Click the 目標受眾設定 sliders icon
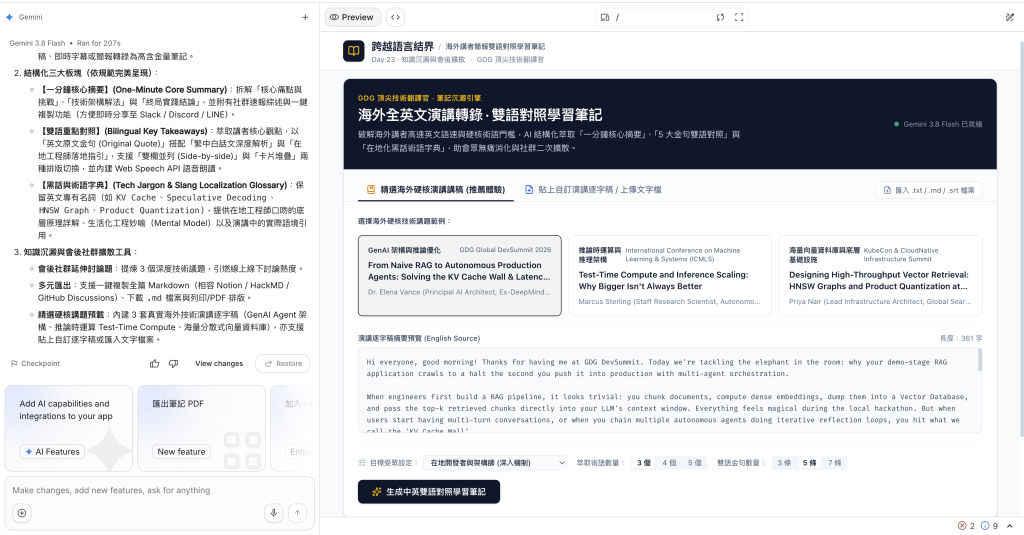This screenshot has width=1024, height=535. tap(362, 462)
